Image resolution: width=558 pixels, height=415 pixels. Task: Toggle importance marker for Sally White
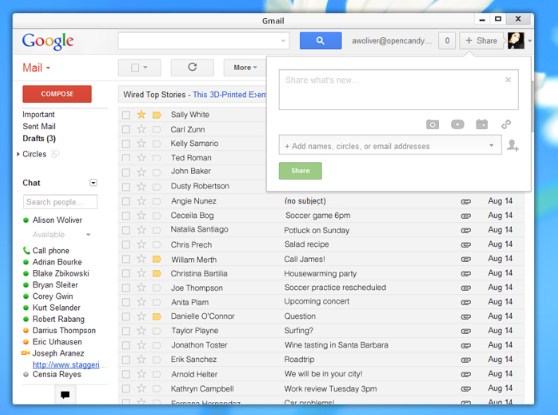[157, 115]
